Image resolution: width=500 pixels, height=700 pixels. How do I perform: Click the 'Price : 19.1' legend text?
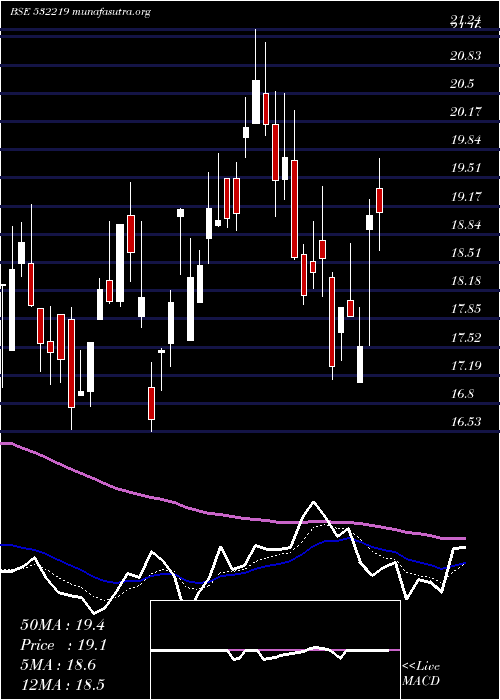(x=63, y=645)
